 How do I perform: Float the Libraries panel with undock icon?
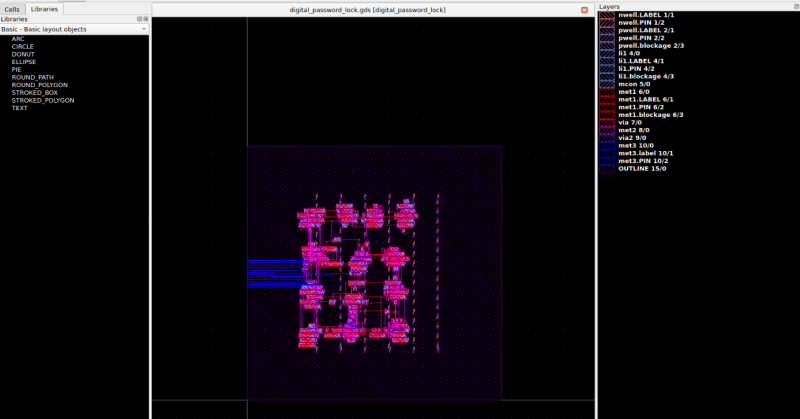pyautogui.click(x=139, y=19)
